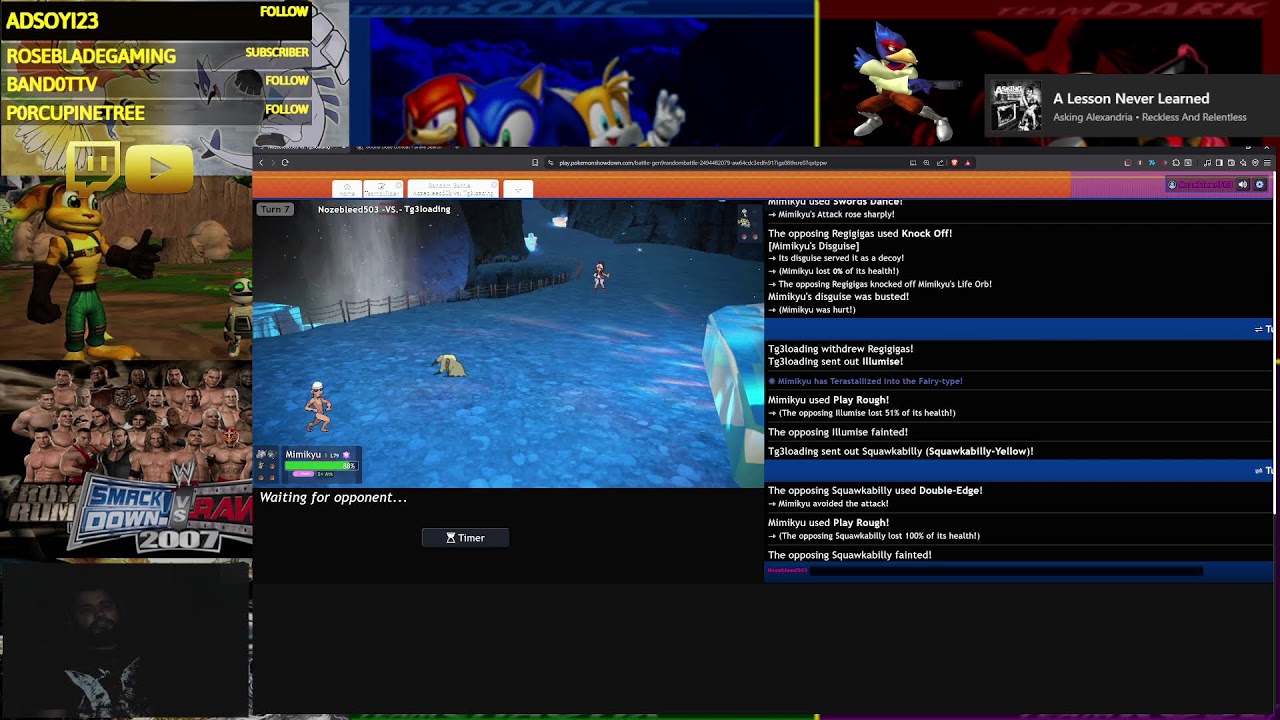1280x720 pixels.
Task: Click the Mimikyu Terastallized log line
Action: coord(865,381)
